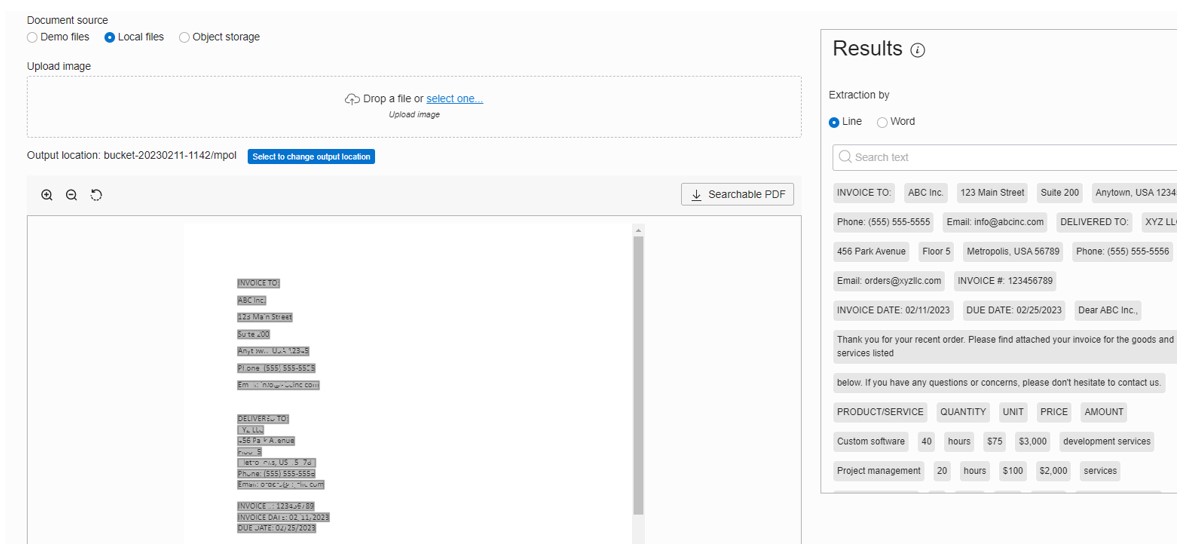This screenshot has height=553, width=1188.
Task: Click the search magnifier icon
Action: 845,157
